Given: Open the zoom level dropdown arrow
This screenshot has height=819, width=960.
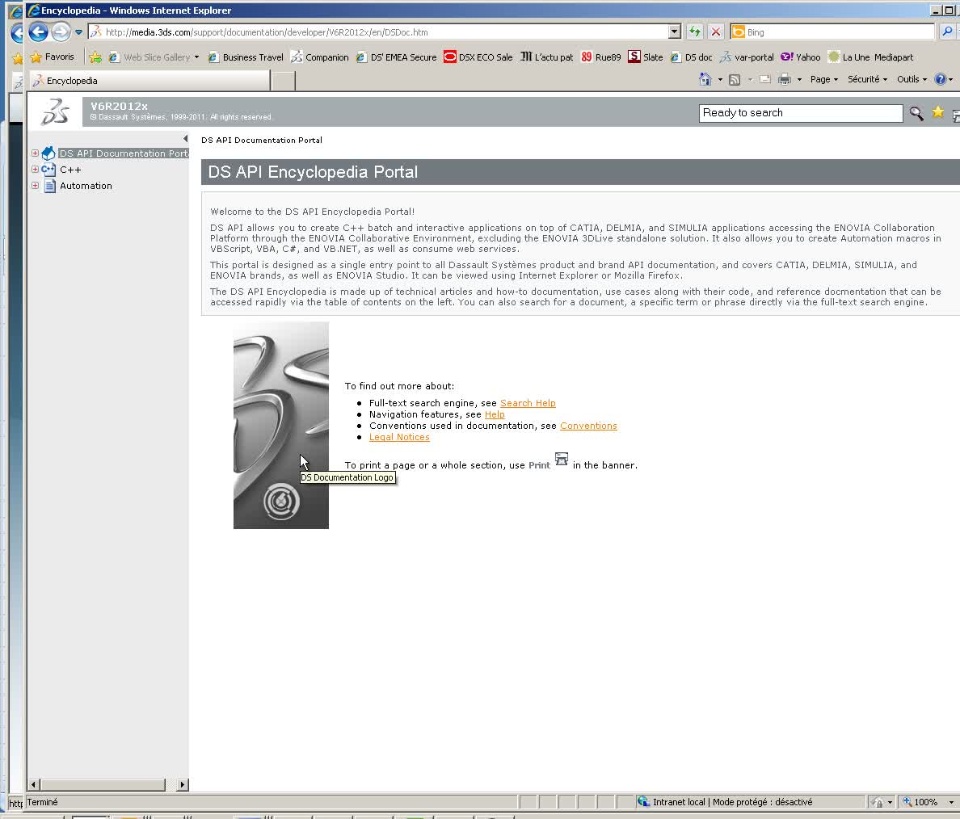Looking at the screenshot, I should [x=951, y=802].
